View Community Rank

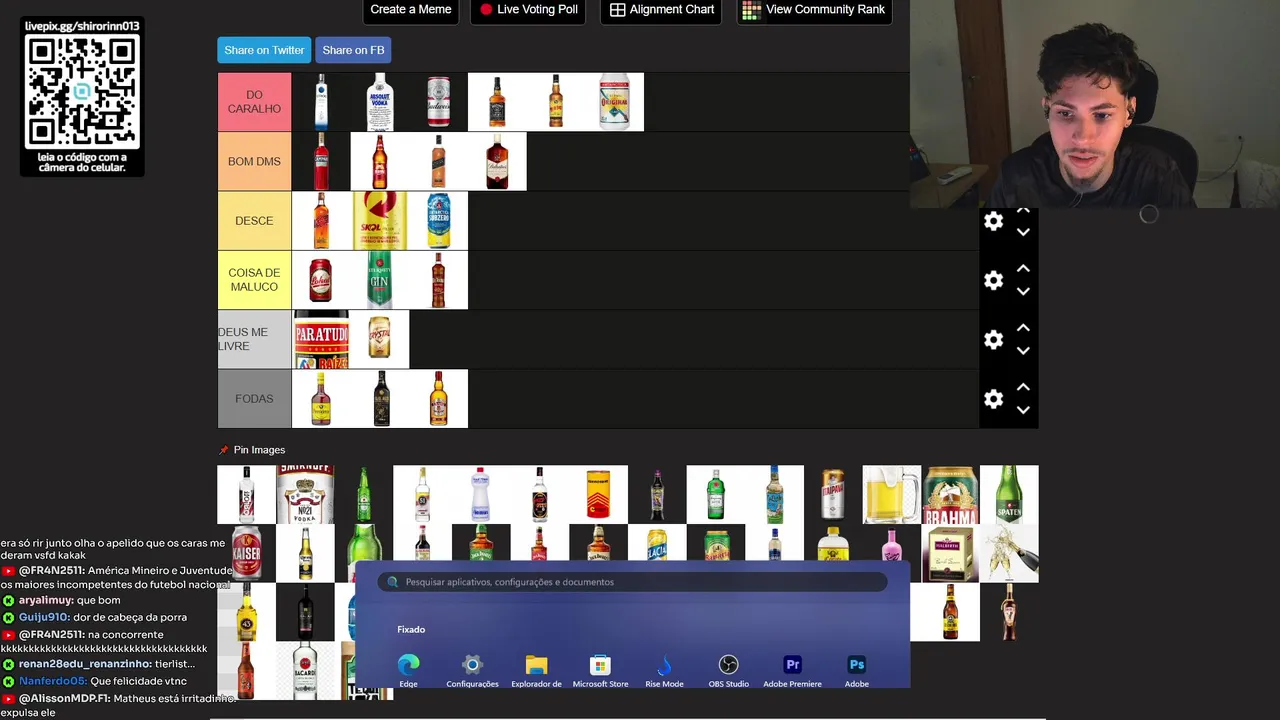tap(814, 10)
